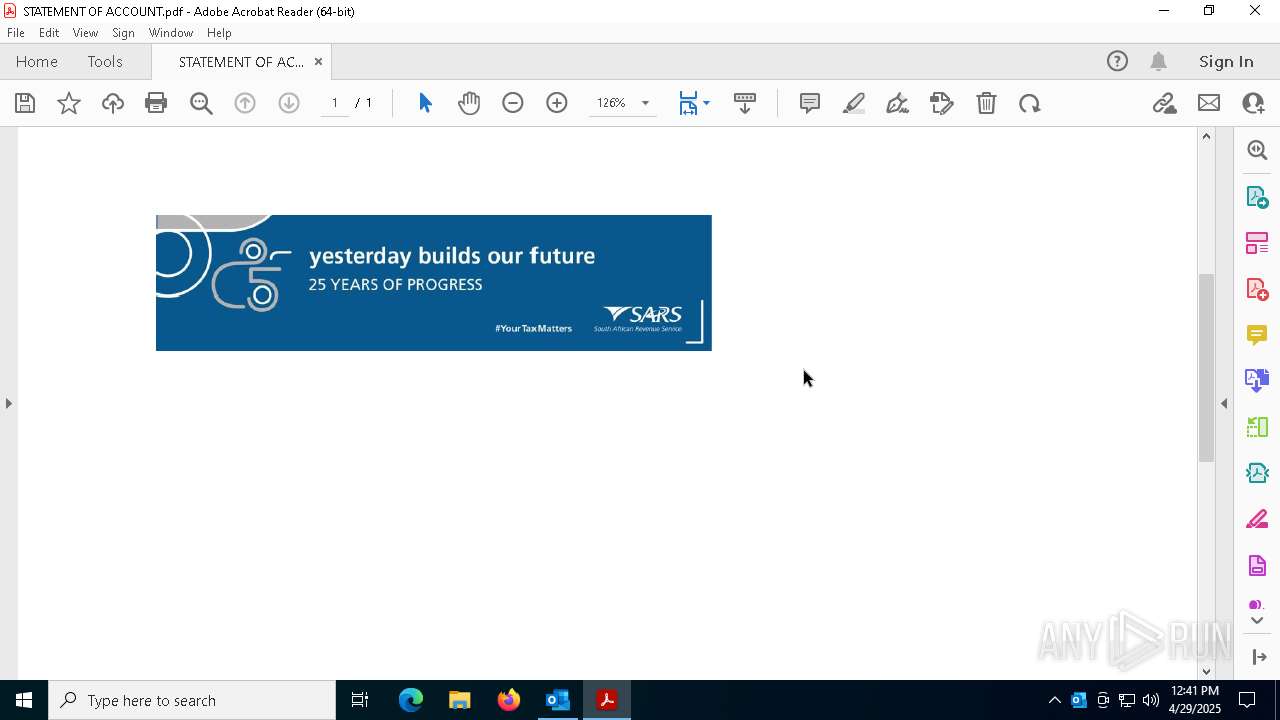The width and height of the screenshot is (1280, 720).
Task: Open the Sign pen tool
Action: [x=898, y=103]
